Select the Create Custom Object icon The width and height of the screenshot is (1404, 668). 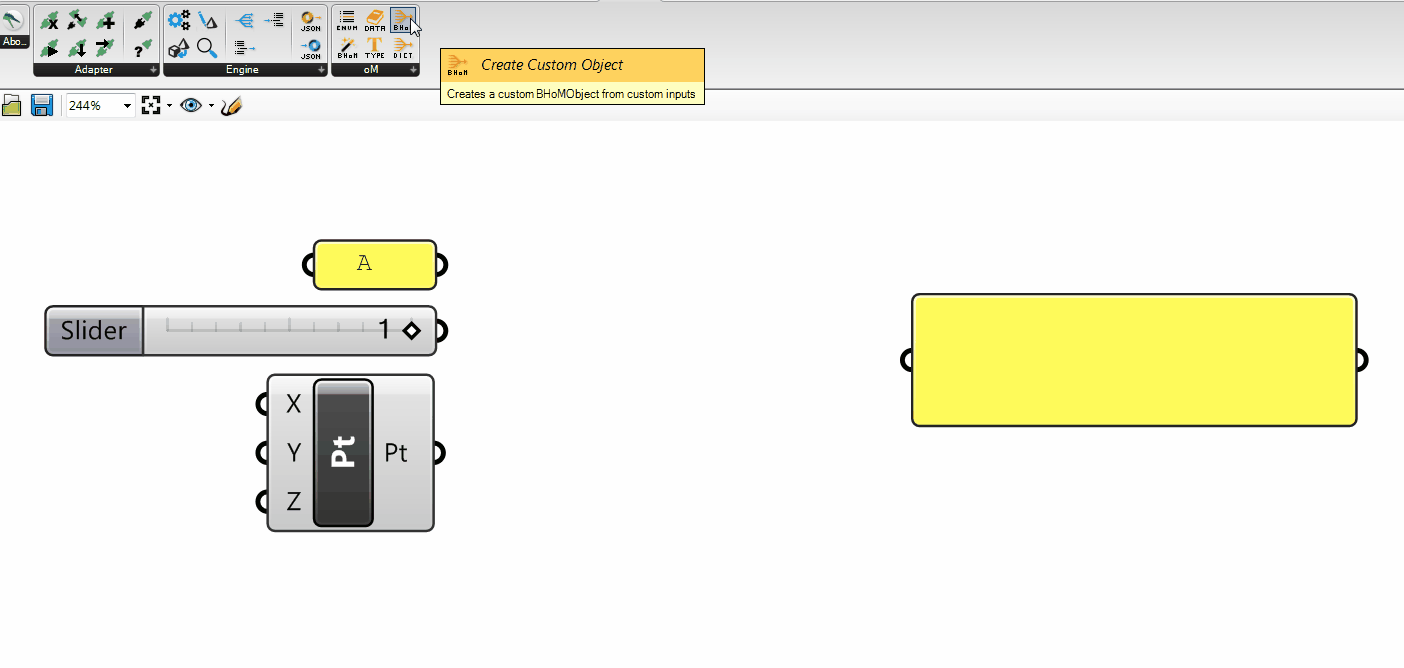(x=403, y=20)
